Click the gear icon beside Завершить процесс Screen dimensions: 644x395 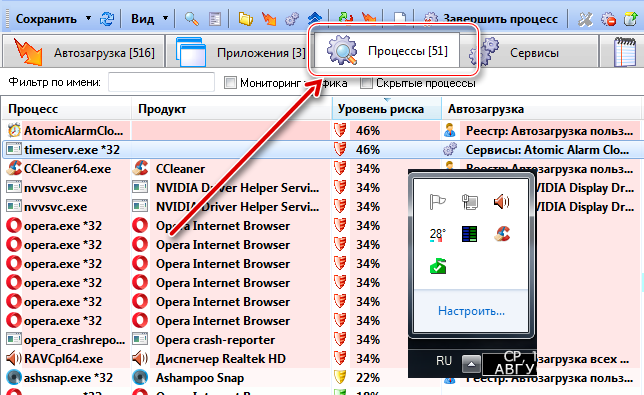pos(430,19)
